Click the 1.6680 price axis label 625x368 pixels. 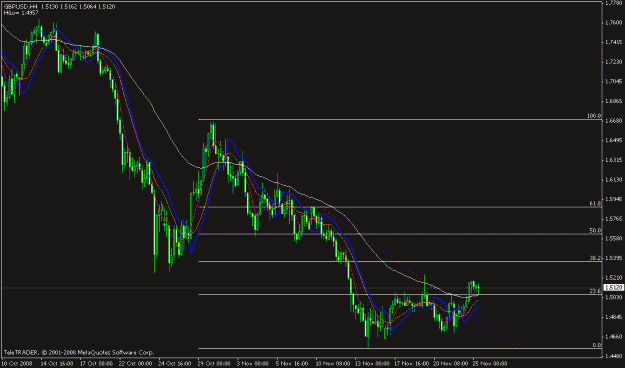click(x=614, y=121)
